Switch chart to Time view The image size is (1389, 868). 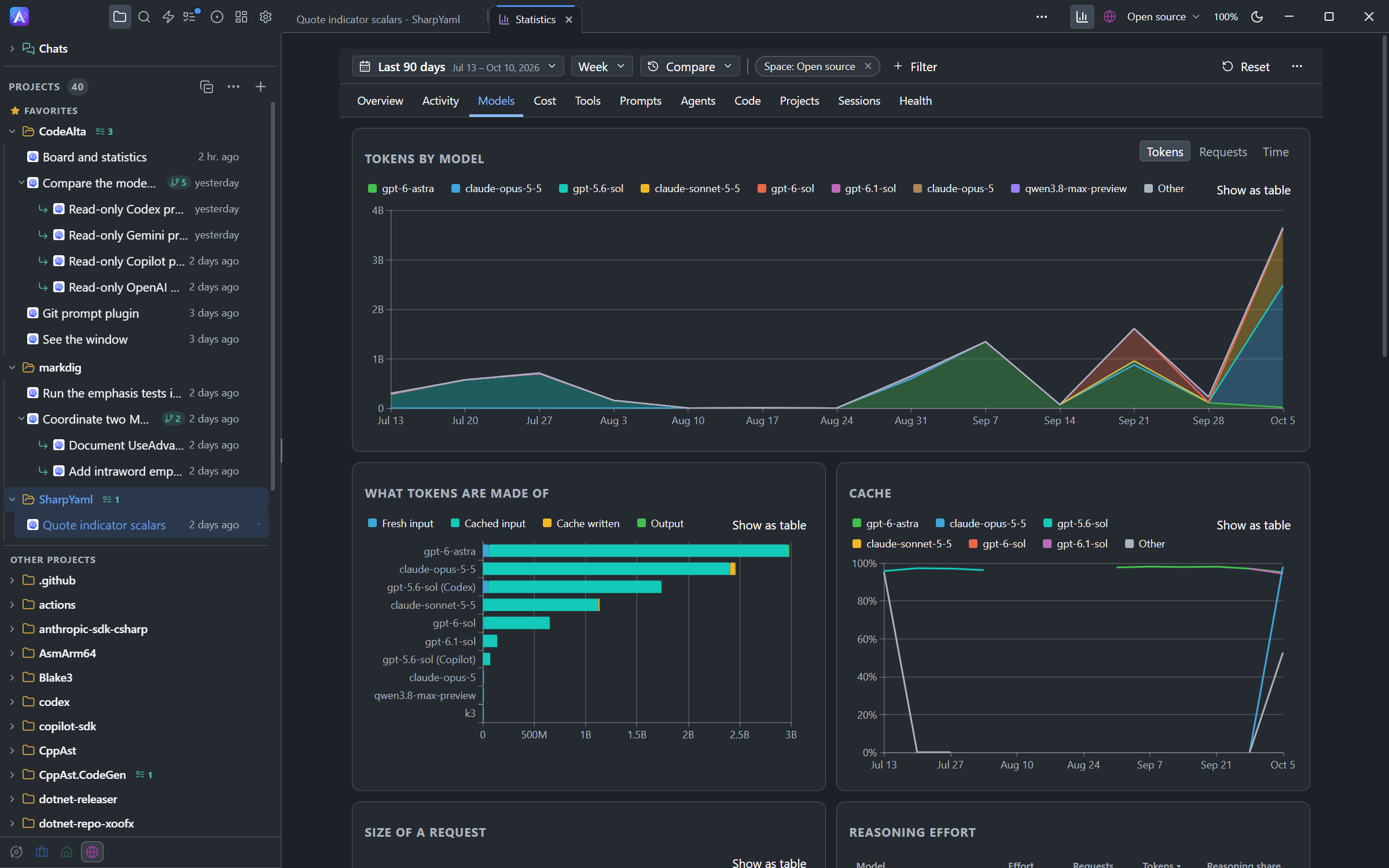[1276, 152]
